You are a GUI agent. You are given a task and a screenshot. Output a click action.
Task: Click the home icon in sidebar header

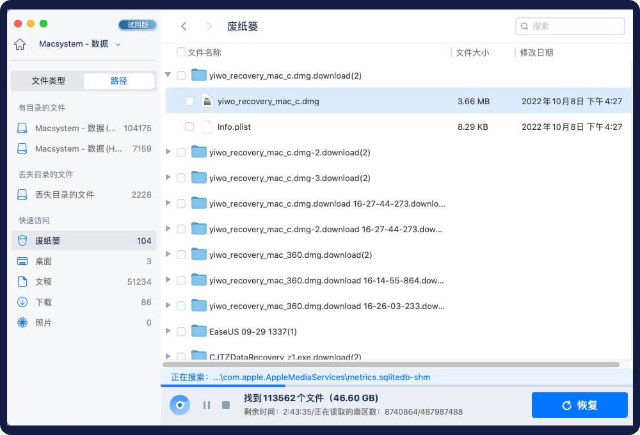pyautogui.click(x=20, y=44)
